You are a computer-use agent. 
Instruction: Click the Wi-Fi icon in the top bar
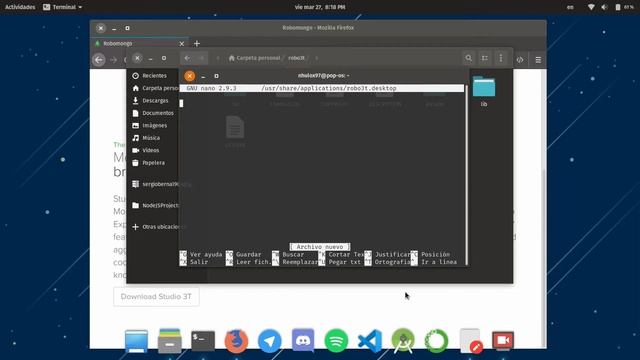coord(591,7)
